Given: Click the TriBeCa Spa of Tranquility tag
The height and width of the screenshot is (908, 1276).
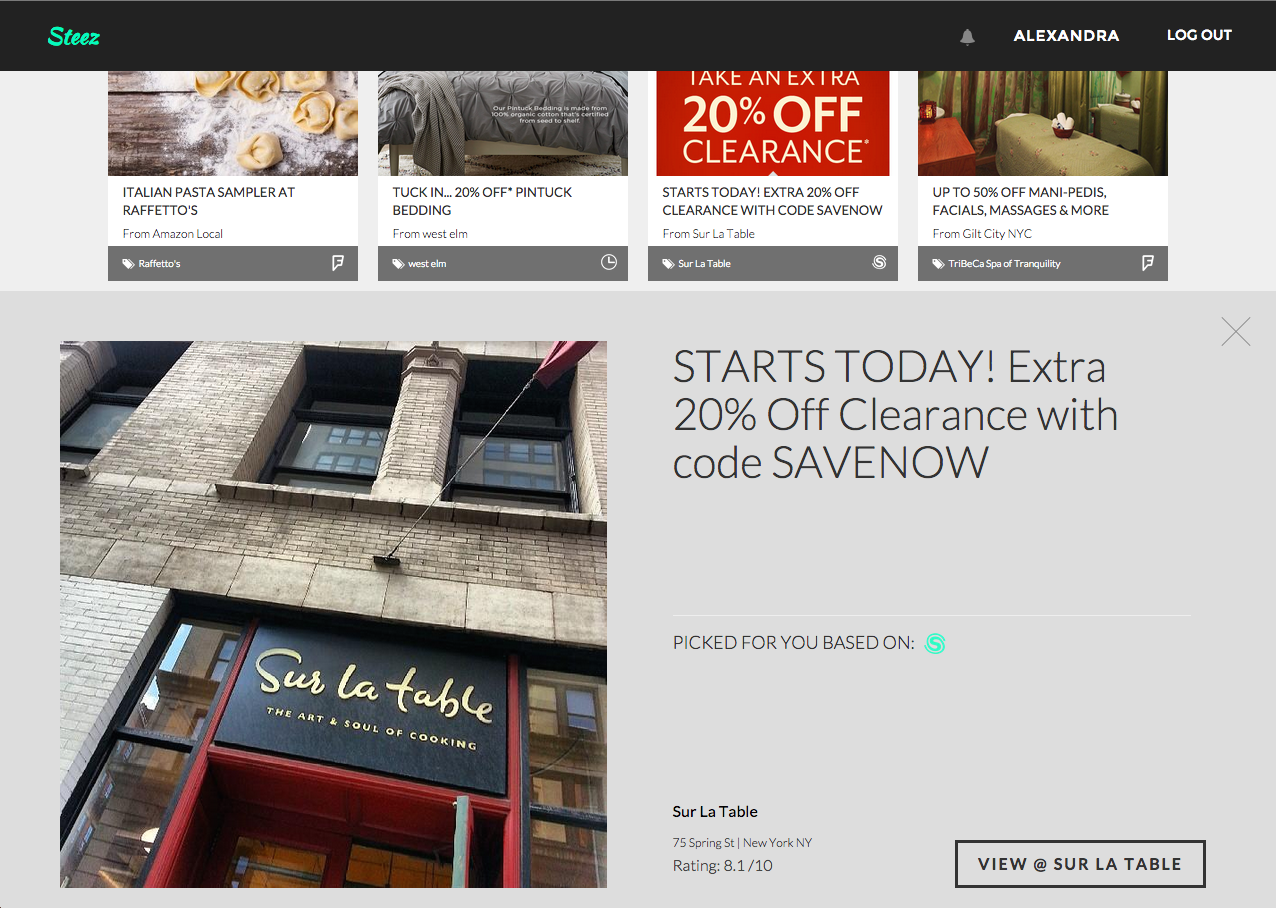Looking at the screenshot, I should coord(1004,264).
